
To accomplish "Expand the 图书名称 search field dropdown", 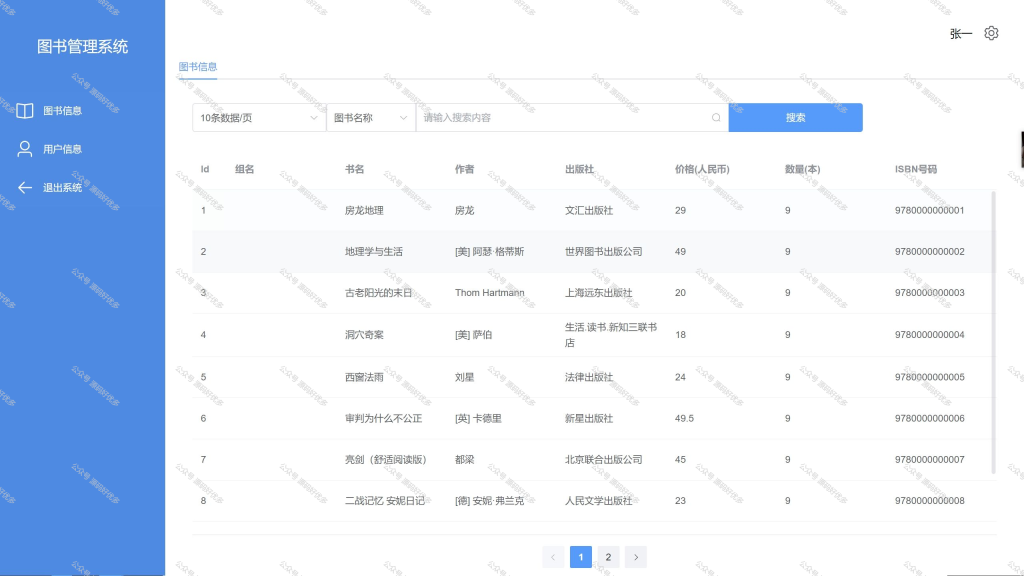I will coord(370,118).
